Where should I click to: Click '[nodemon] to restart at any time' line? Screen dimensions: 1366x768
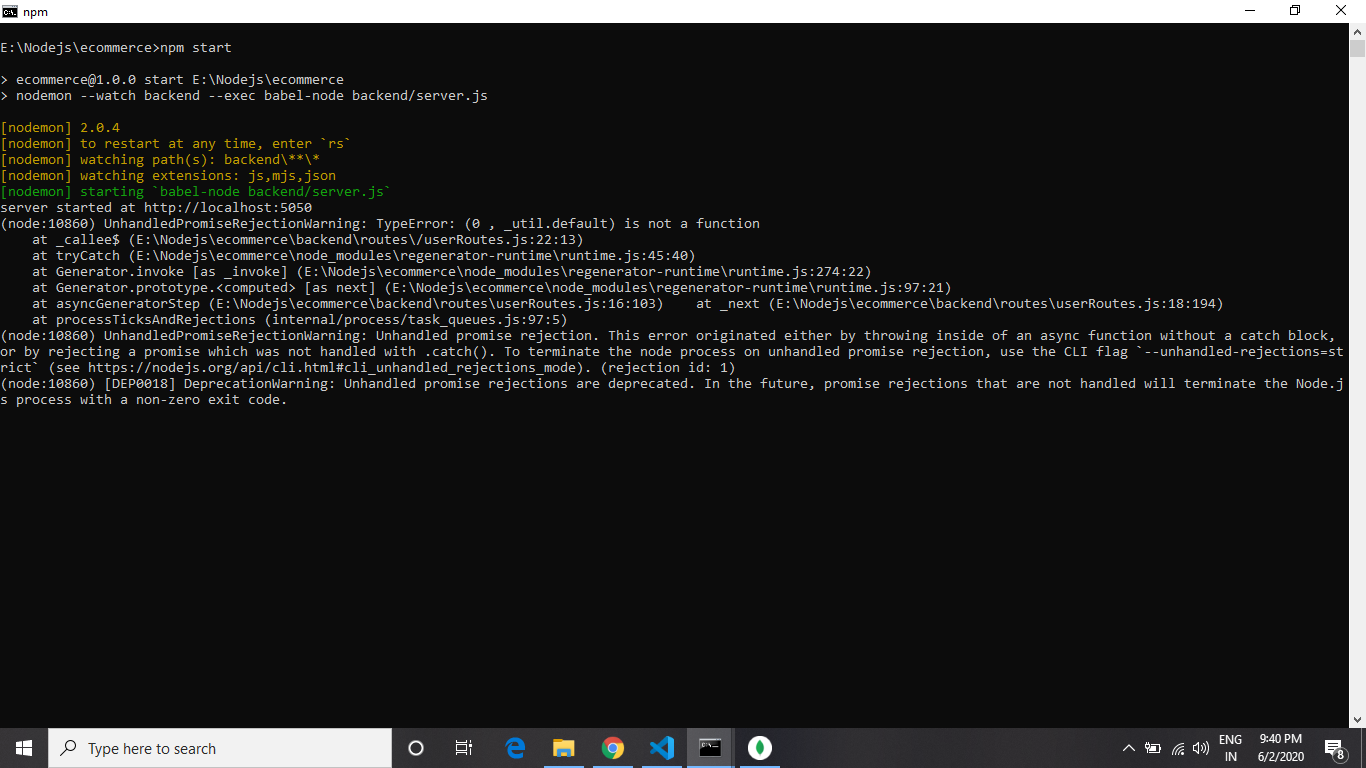pos(176,143)
